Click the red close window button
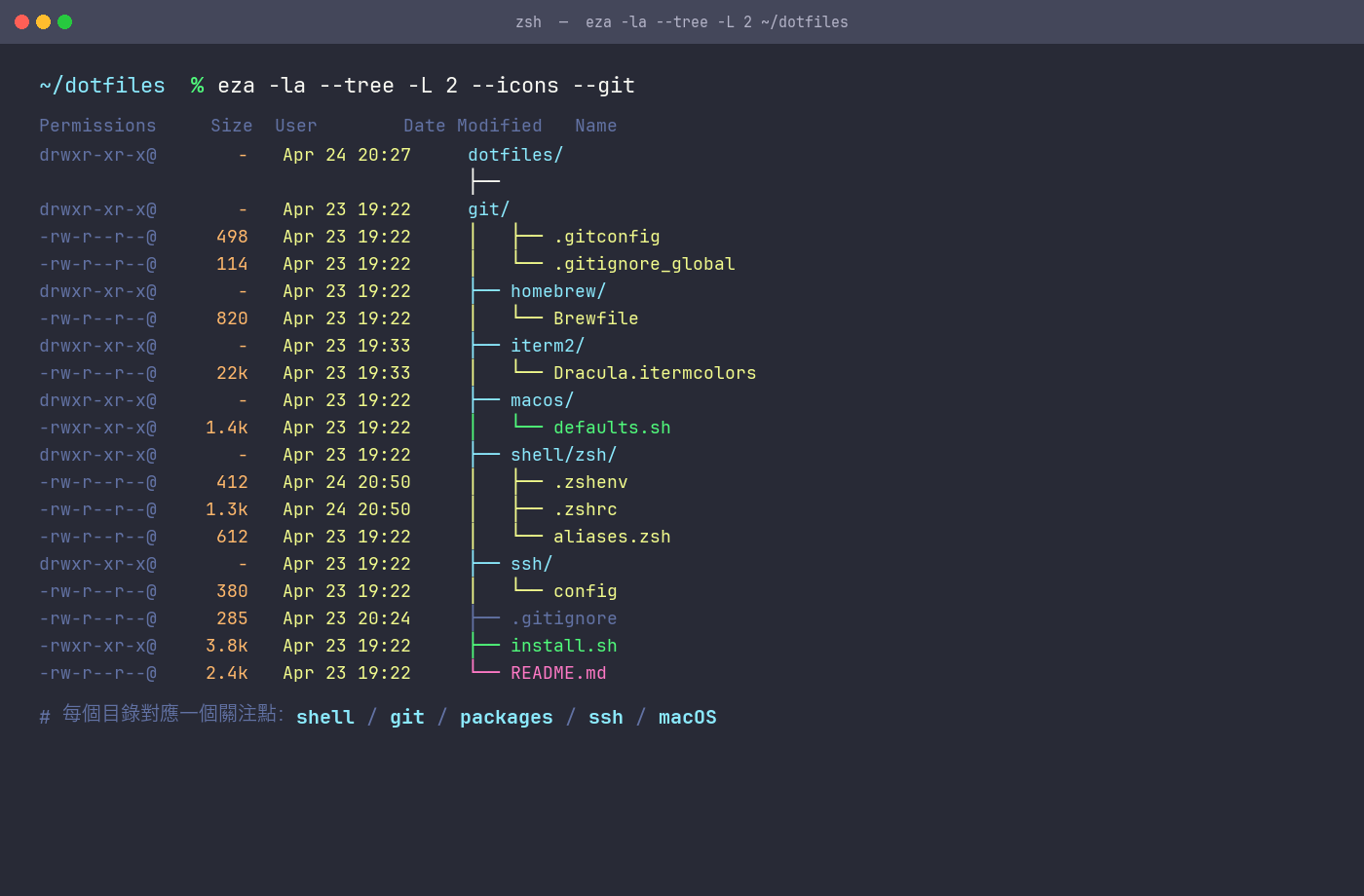Image resolution: width=1364 pixels, height=896 pixels. pos(21,21)
